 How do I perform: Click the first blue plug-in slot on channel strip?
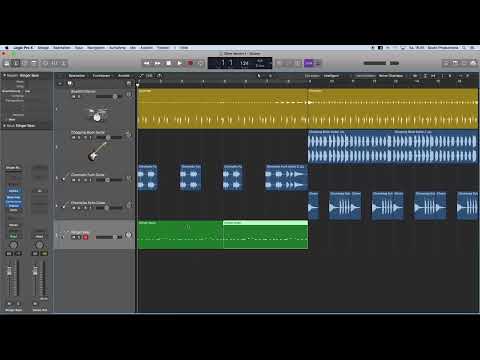coord(14,191)
